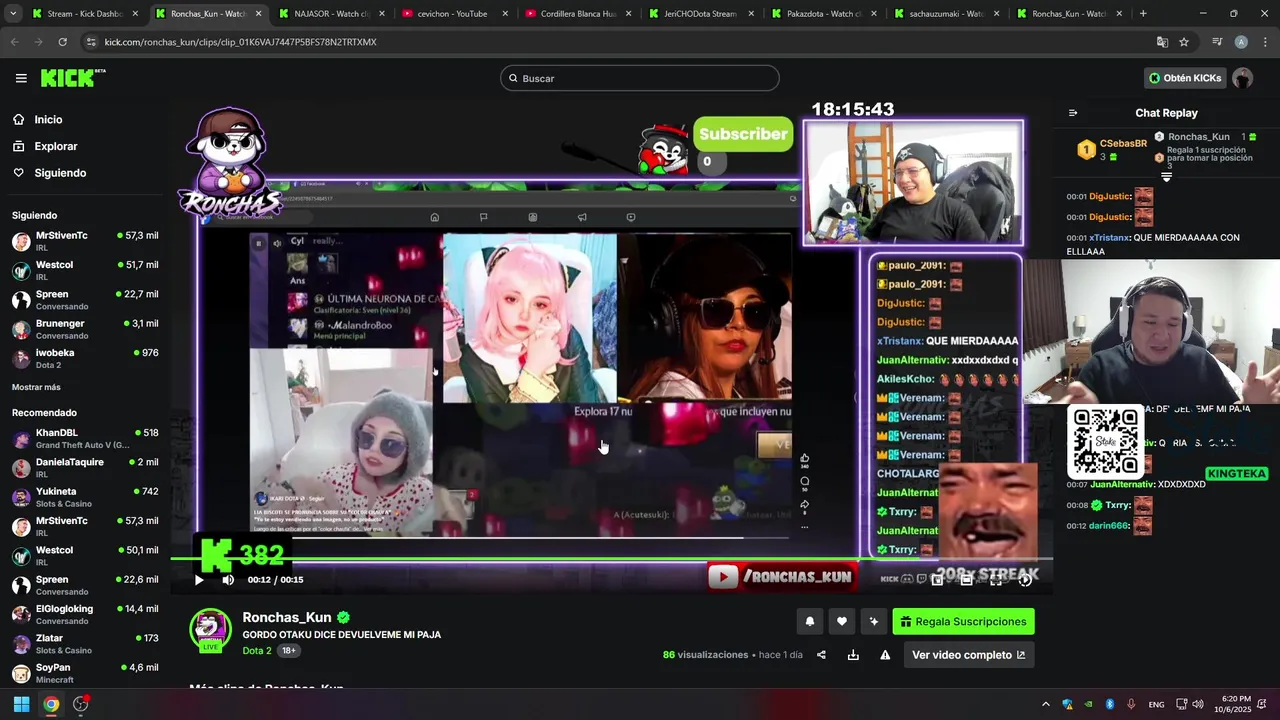Click Mostrar más under Siguiendo
The image size is (1280, 720).
pos(36,387)
